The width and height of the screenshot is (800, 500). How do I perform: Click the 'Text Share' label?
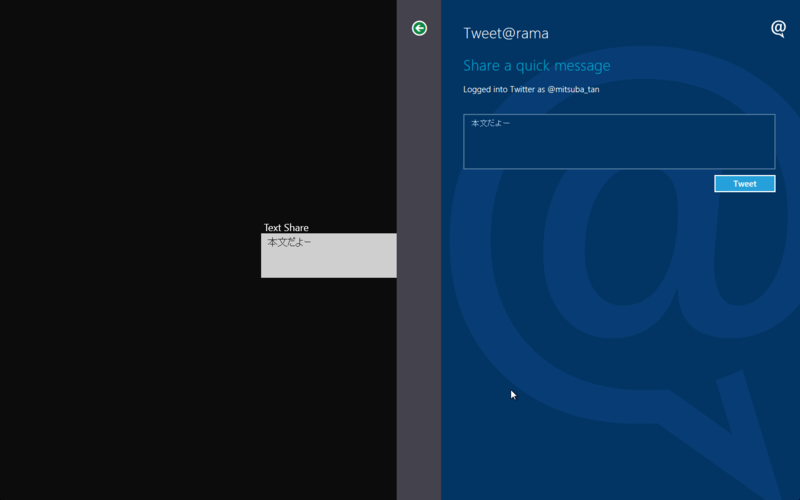(286, 228)
